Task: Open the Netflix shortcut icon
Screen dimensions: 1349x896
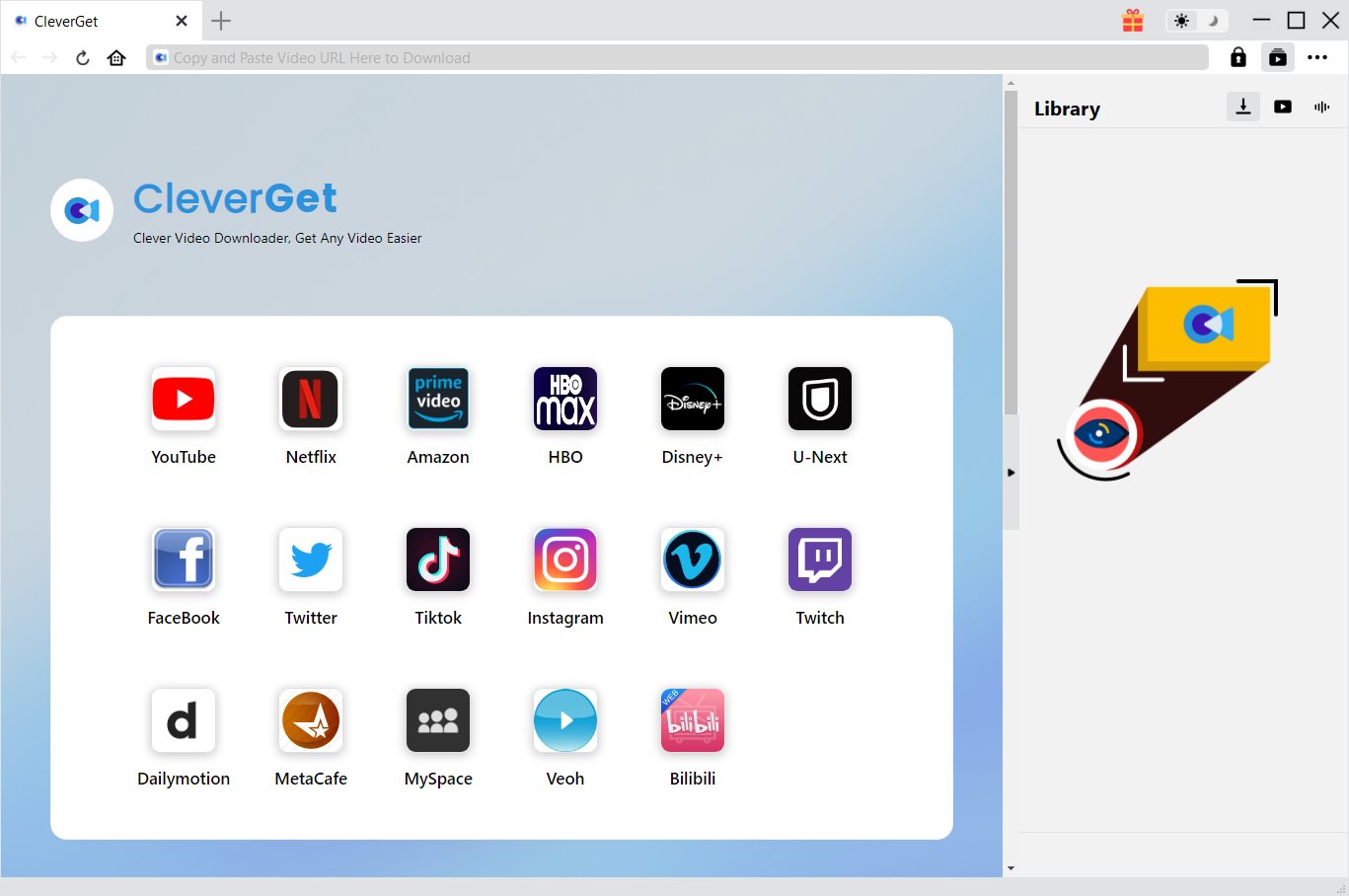Action: click(311, 399)
